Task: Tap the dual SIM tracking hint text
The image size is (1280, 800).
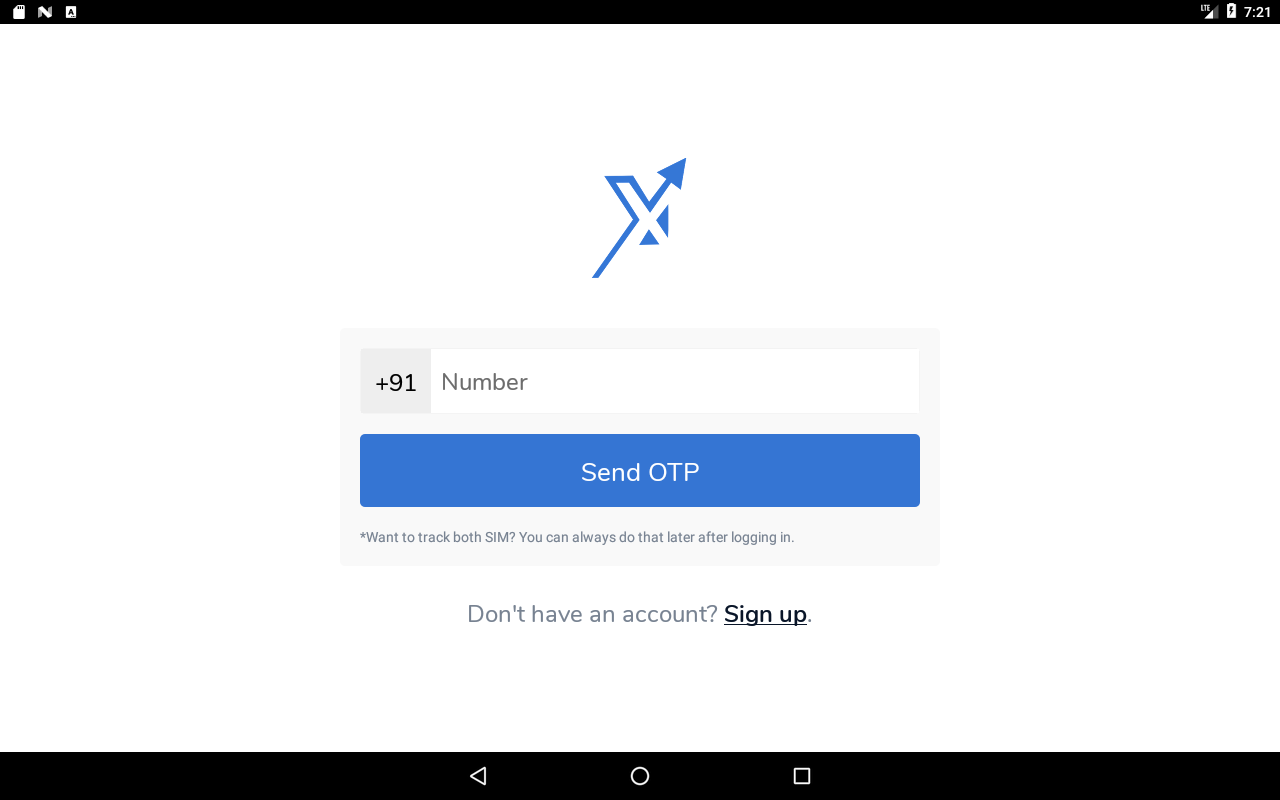Action: coord(577,537)
